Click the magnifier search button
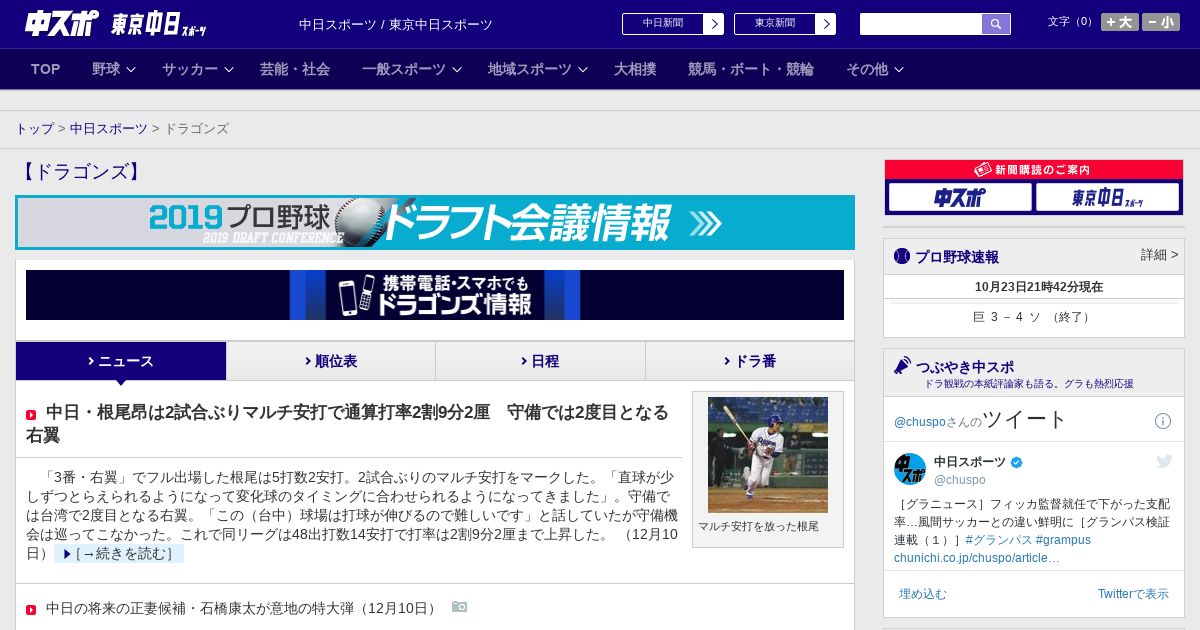 pyautogui.click(x=996, y=24)
